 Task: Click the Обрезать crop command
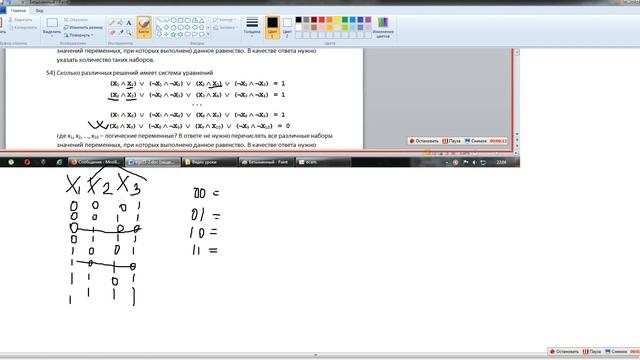[76, 20]
